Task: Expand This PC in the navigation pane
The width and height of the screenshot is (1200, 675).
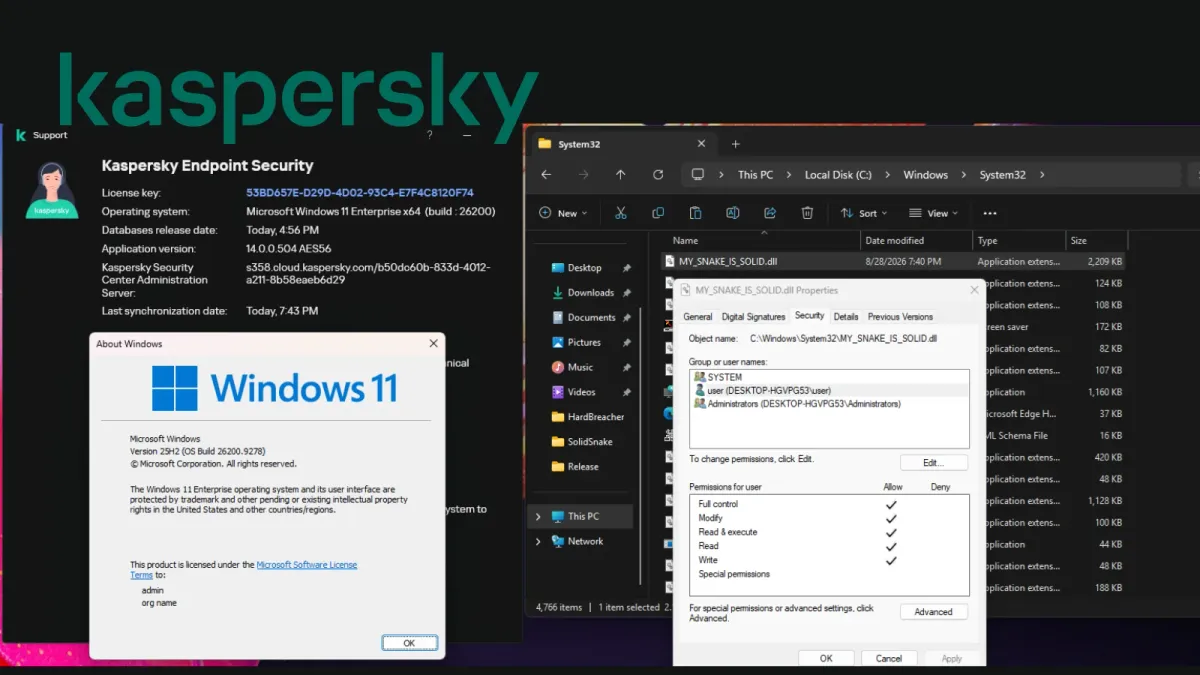Action: (x=538, y=516)
